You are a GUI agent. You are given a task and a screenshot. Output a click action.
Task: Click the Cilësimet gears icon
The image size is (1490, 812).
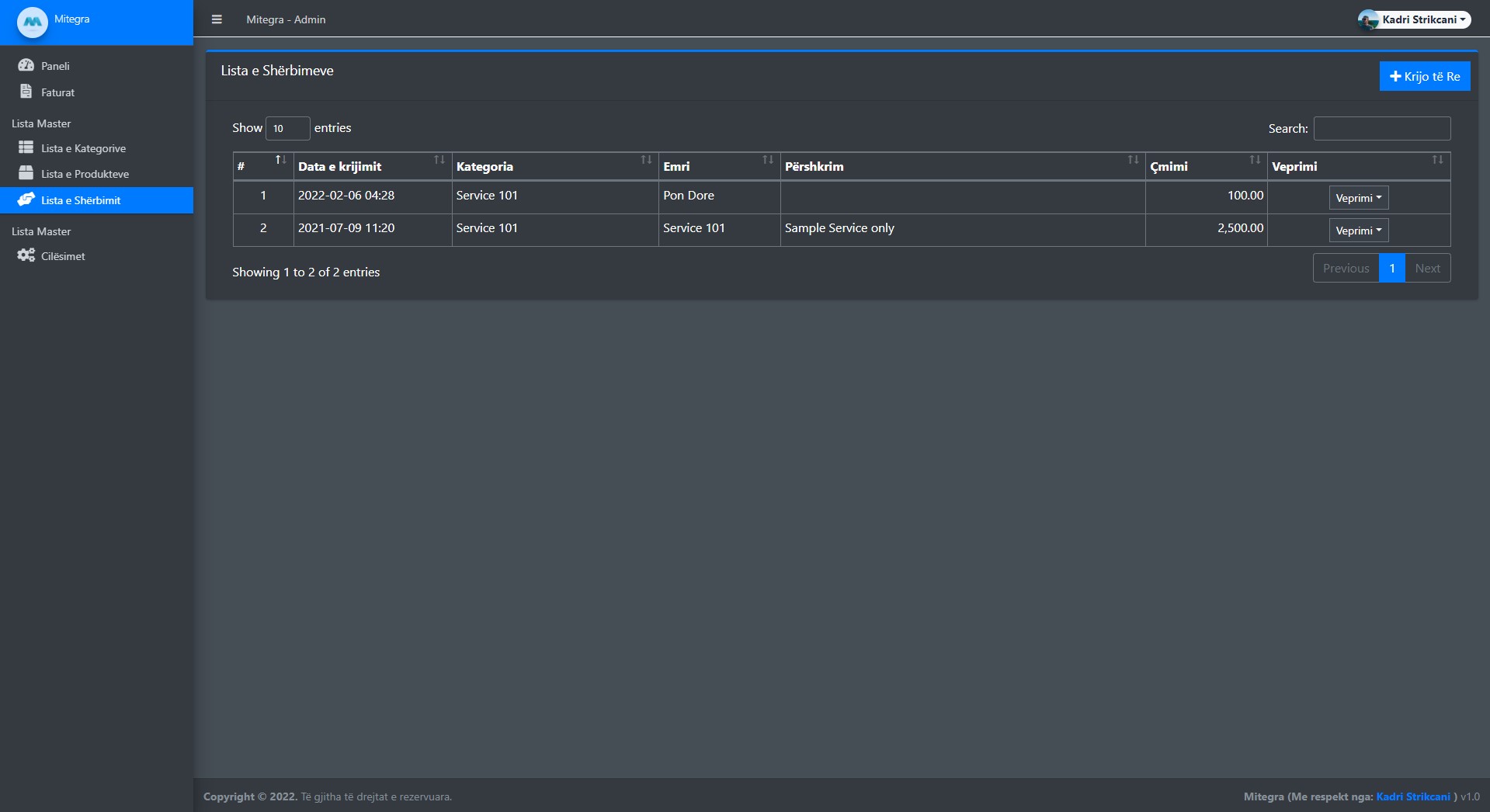26,255
